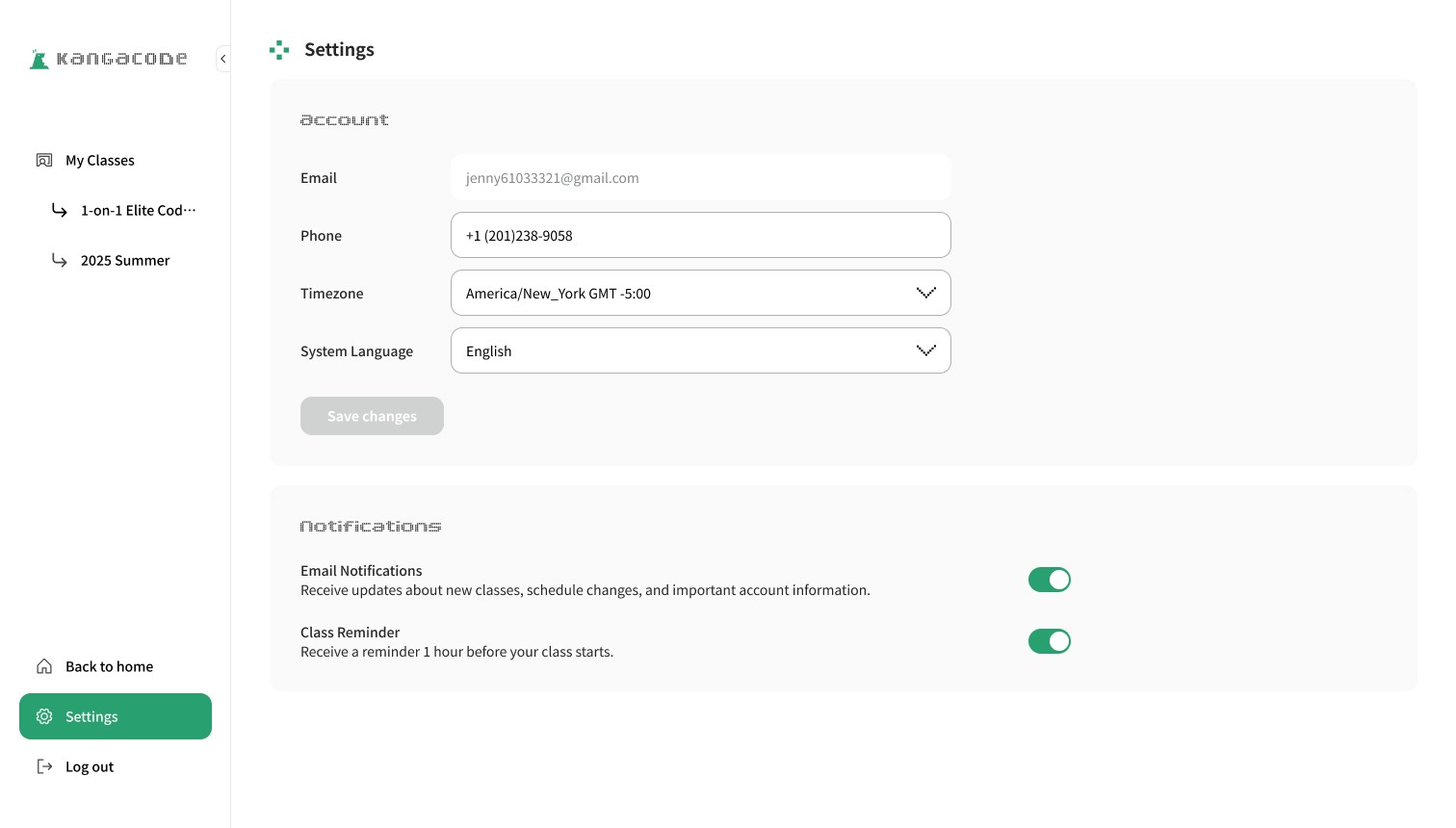Click the house icon for Back to home
Viewport: 1456px width, 828px height.
pos(44,666)
